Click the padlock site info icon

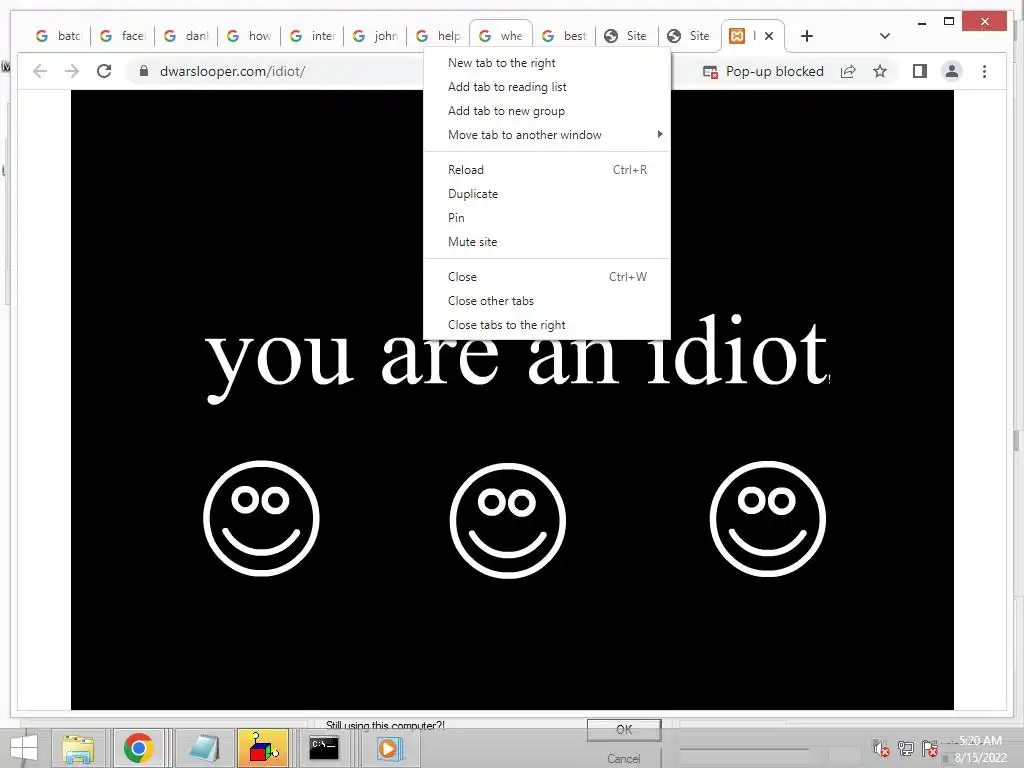144,71
